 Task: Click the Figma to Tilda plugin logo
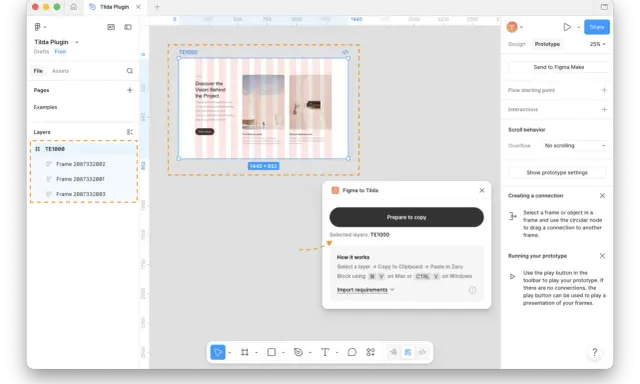[x=335, y=191]
